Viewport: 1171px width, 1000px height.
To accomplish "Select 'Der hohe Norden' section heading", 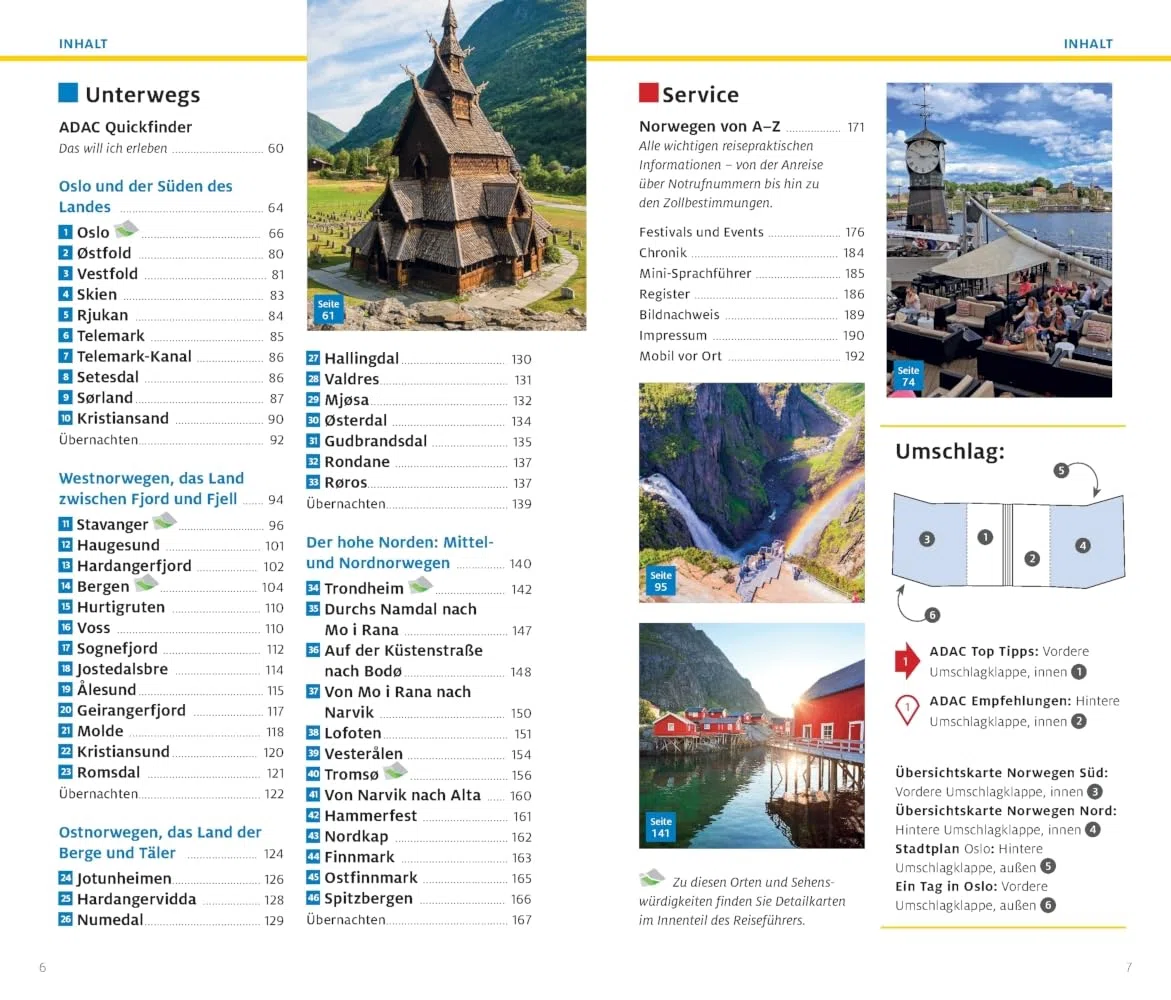I will [419, 553].
